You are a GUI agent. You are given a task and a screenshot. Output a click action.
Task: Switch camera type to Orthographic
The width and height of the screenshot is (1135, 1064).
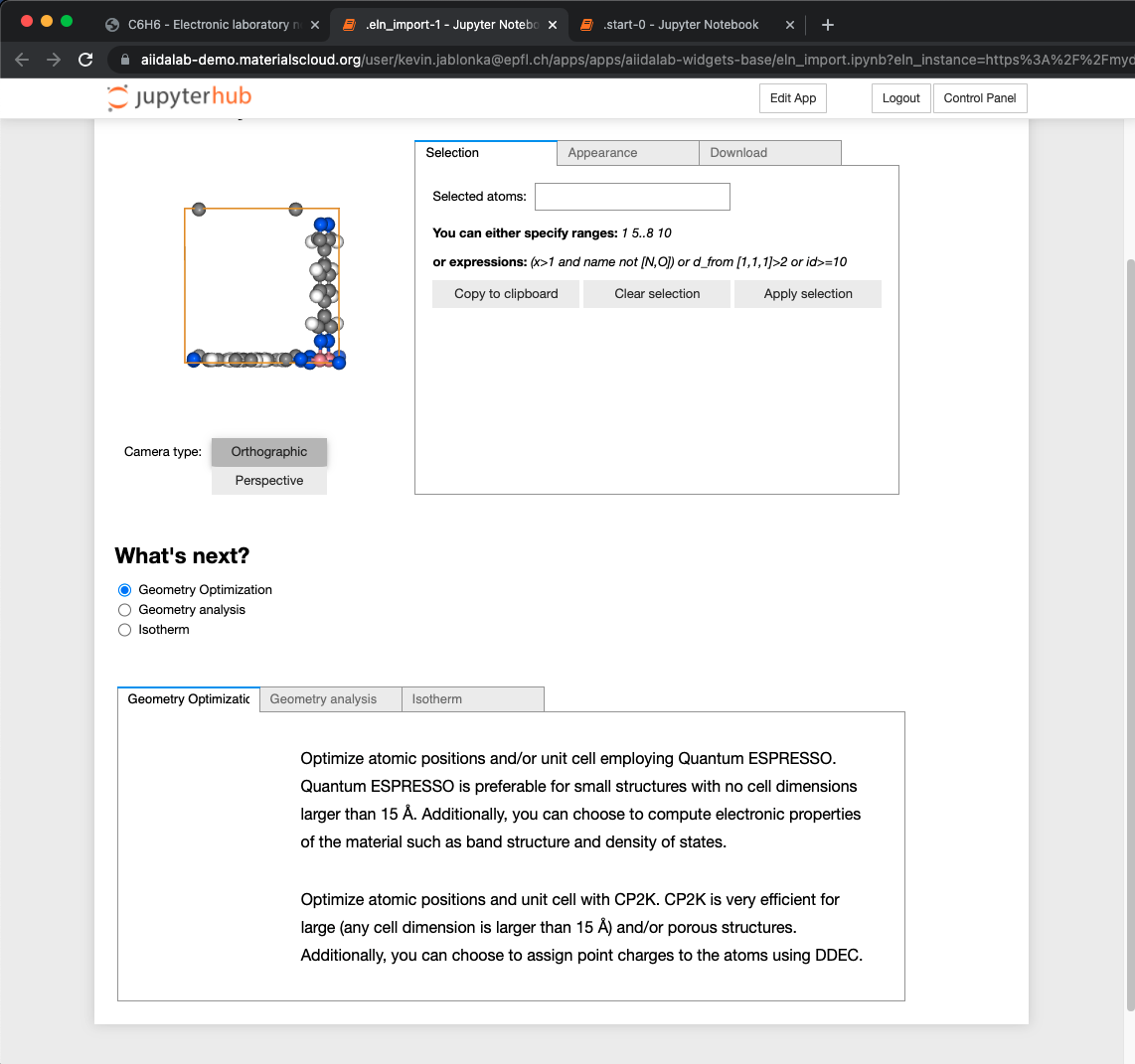[268, 452]
